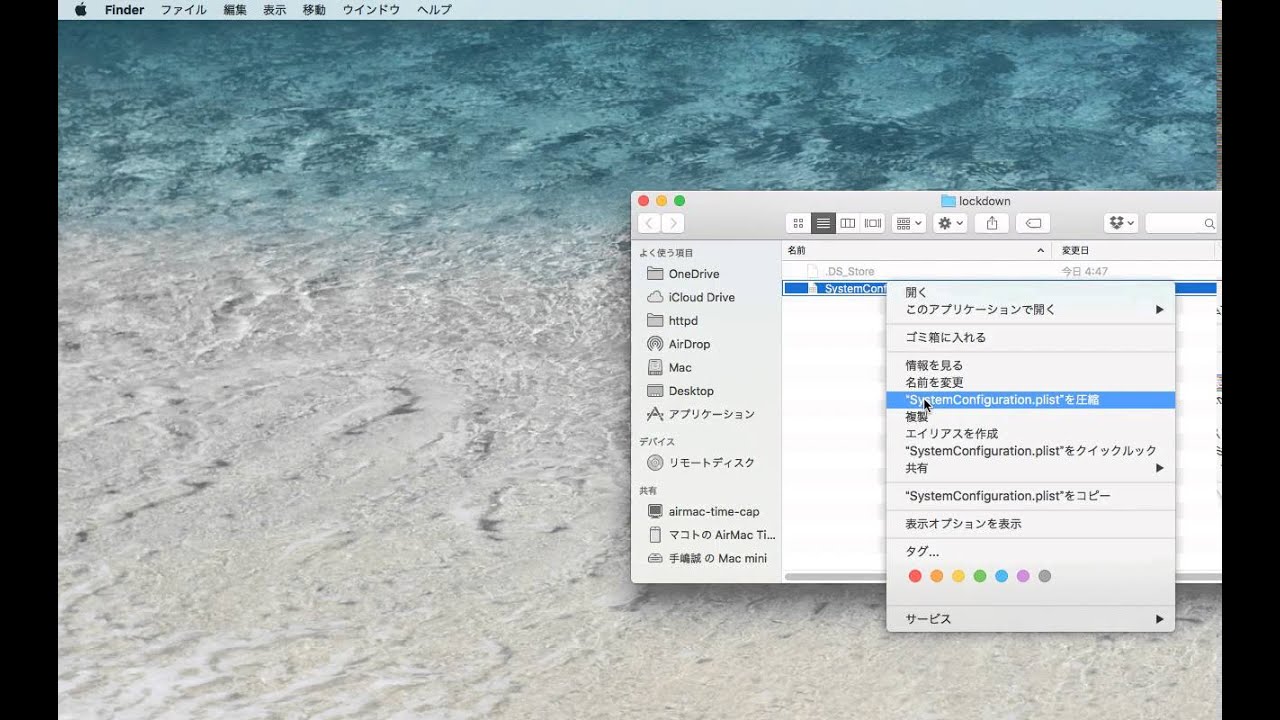This screenshot has width=1280, height=720.
Task: Apply the gray tag color
Action: pos(1045,576)
